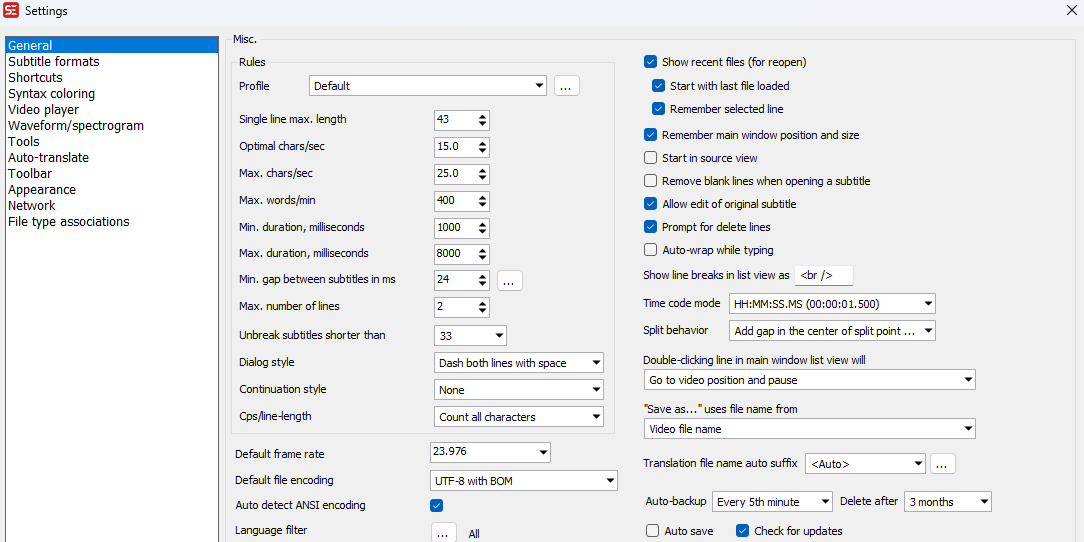Select Shortcuts in settings list
Image resolution: width=1084 pixels, height=542 pixels.
[35, 78]
